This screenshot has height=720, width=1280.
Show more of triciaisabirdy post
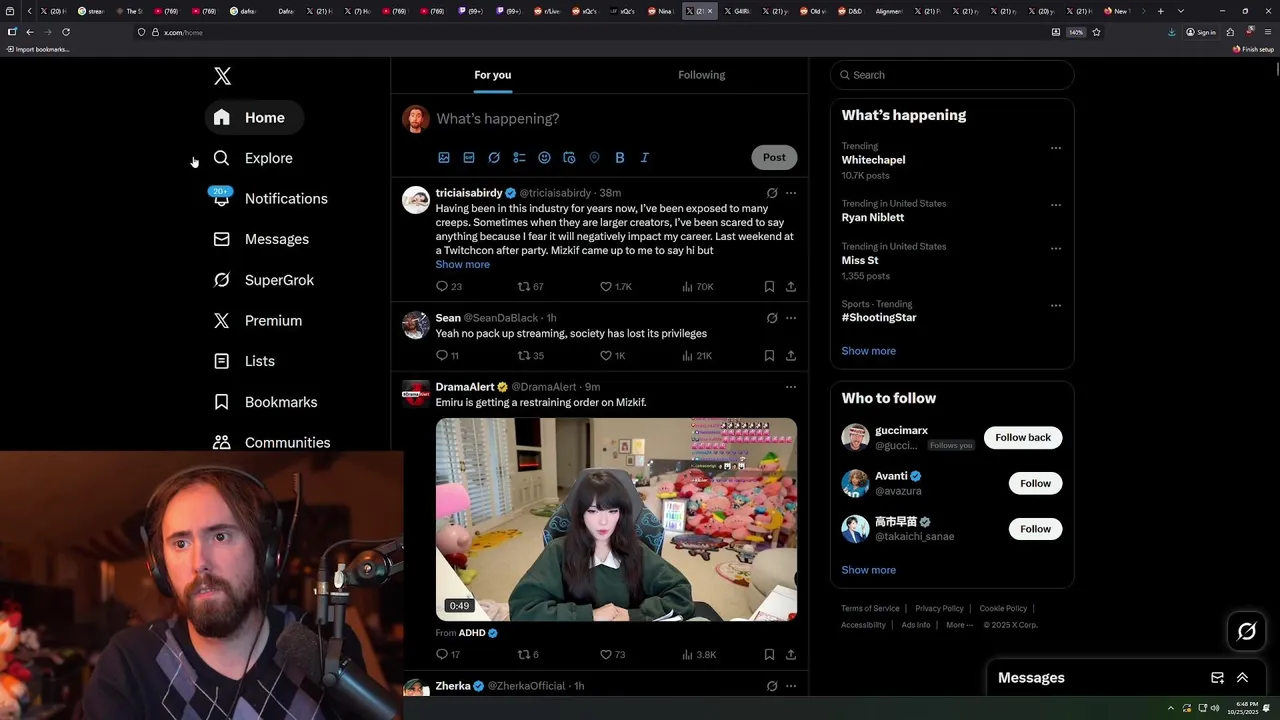tap(462, 265)
